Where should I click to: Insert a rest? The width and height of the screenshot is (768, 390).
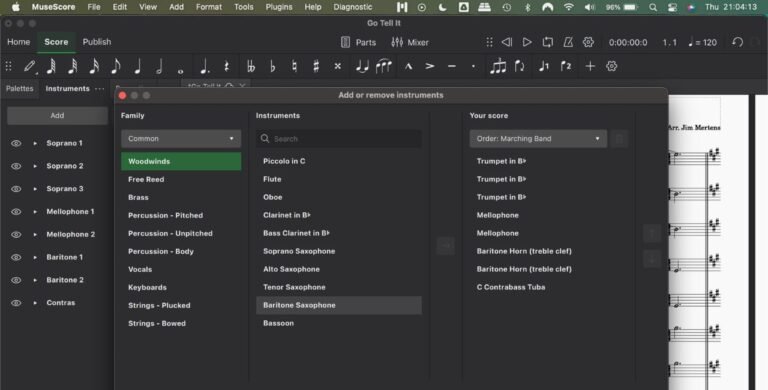pyautogui.click(x=226, y=66)
